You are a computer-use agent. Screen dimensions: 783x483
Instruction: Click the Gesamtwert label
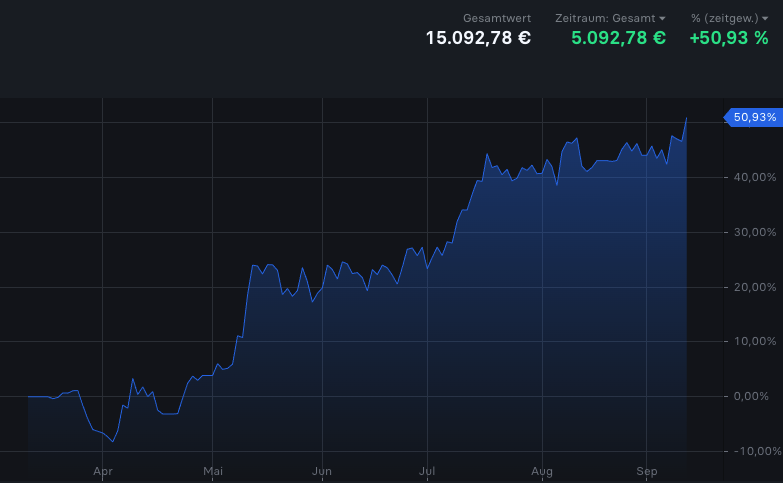(497, 18)
